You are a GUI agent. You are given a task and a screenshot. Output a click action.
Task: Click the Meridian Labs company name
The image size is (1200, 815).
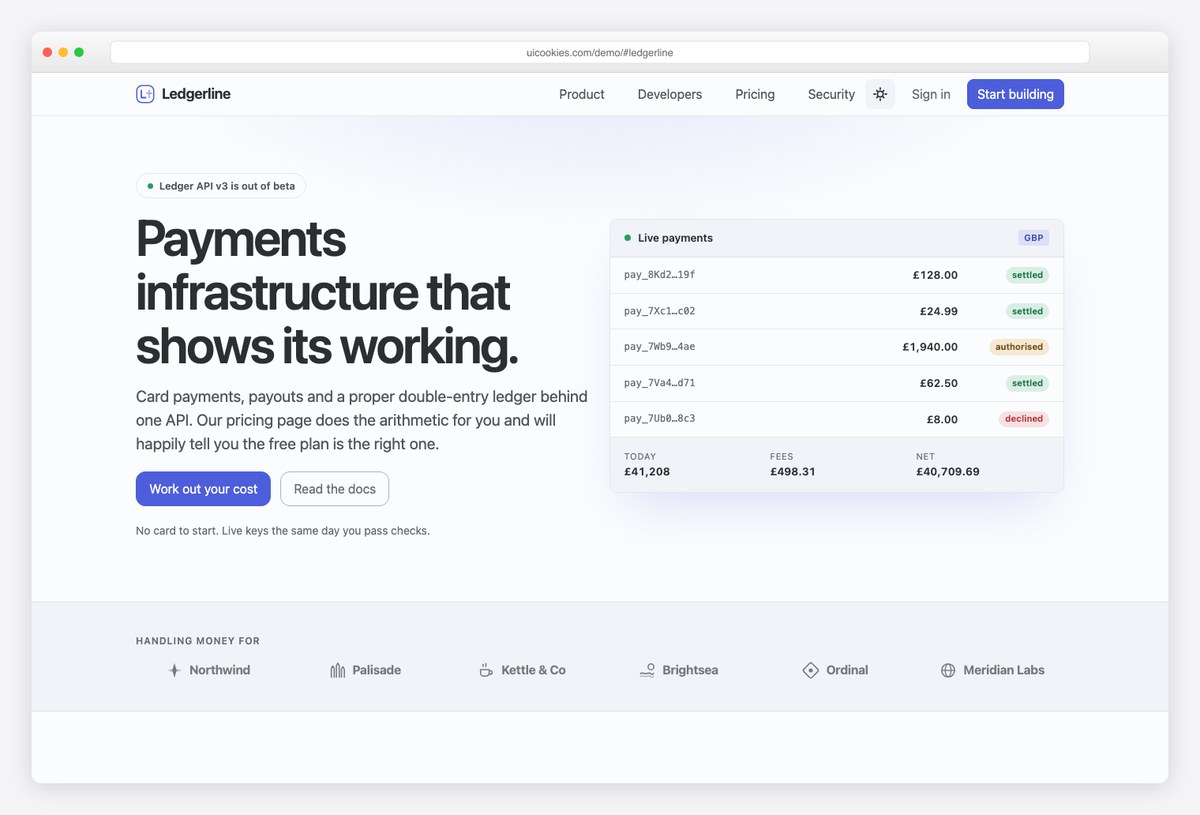click(1004, 670)
